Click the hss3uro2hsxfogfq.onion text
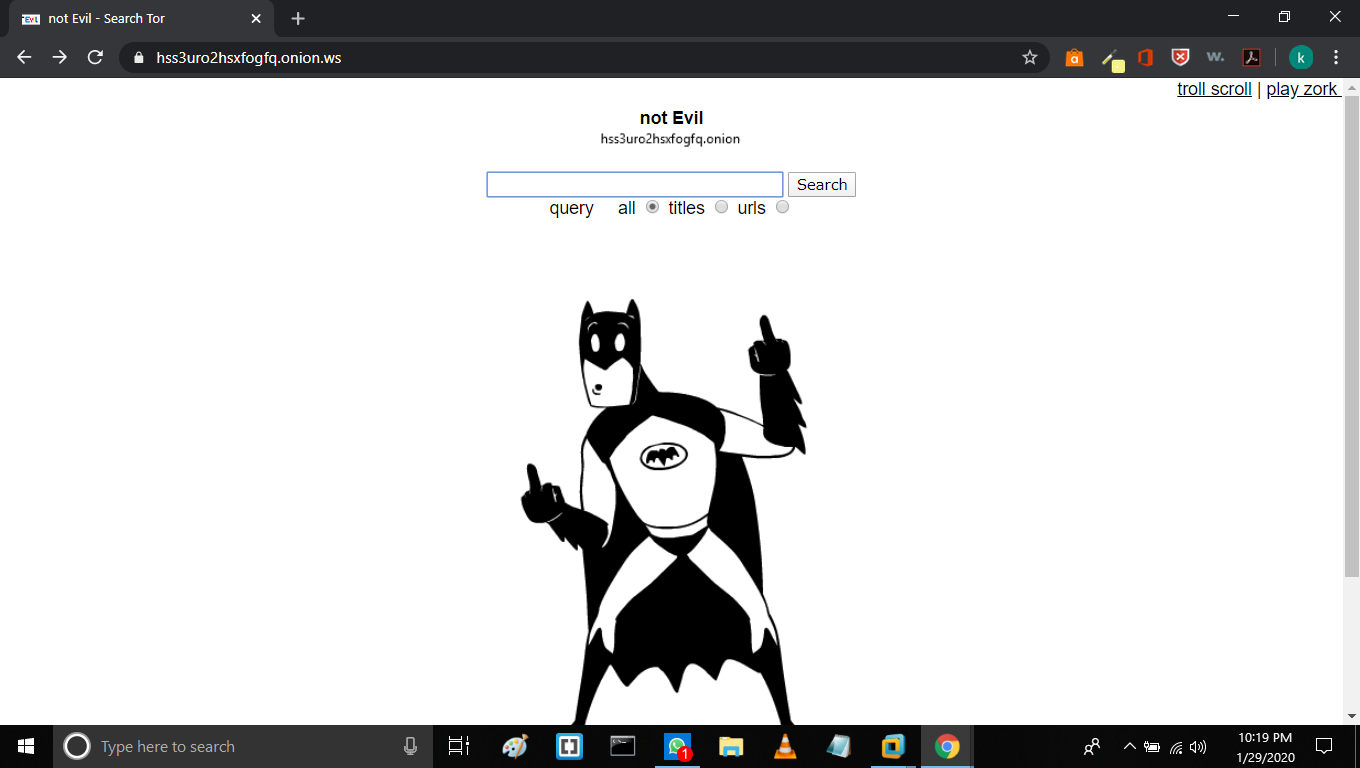The image size is (1360, 768). tap(671, 139)
